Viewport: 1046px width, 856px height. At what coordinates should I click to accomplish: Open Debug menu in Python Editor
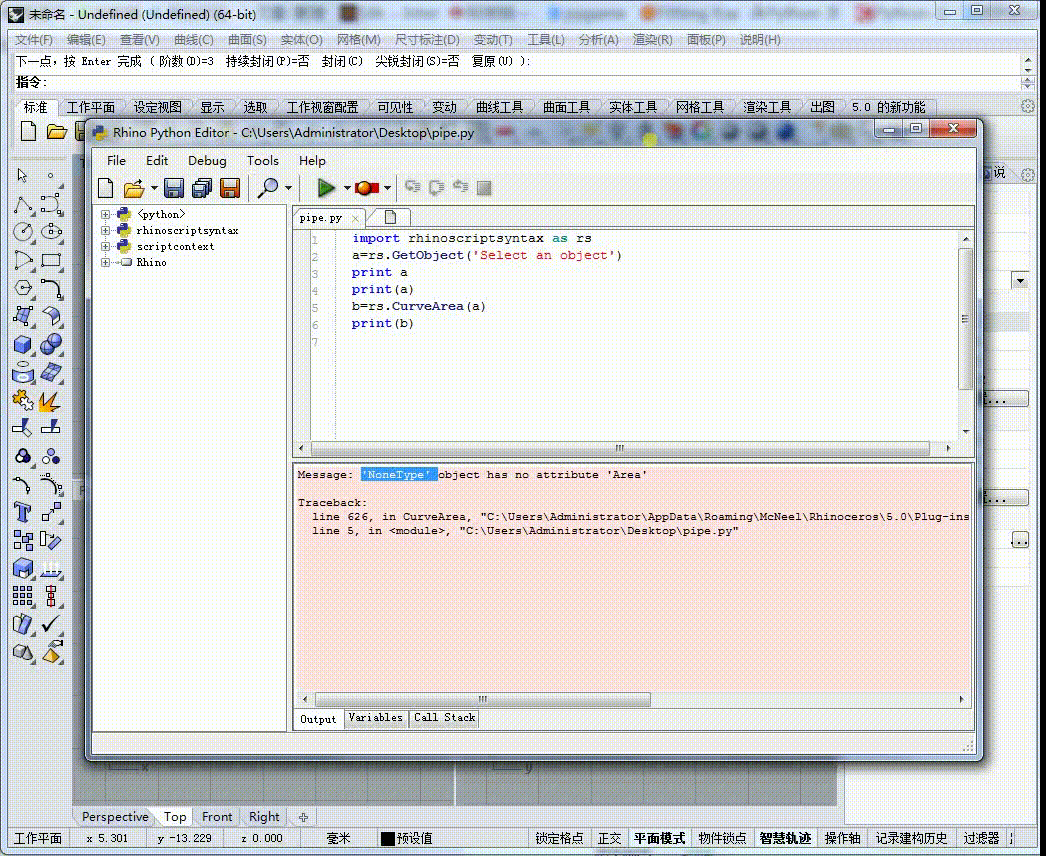pos(207,161)
